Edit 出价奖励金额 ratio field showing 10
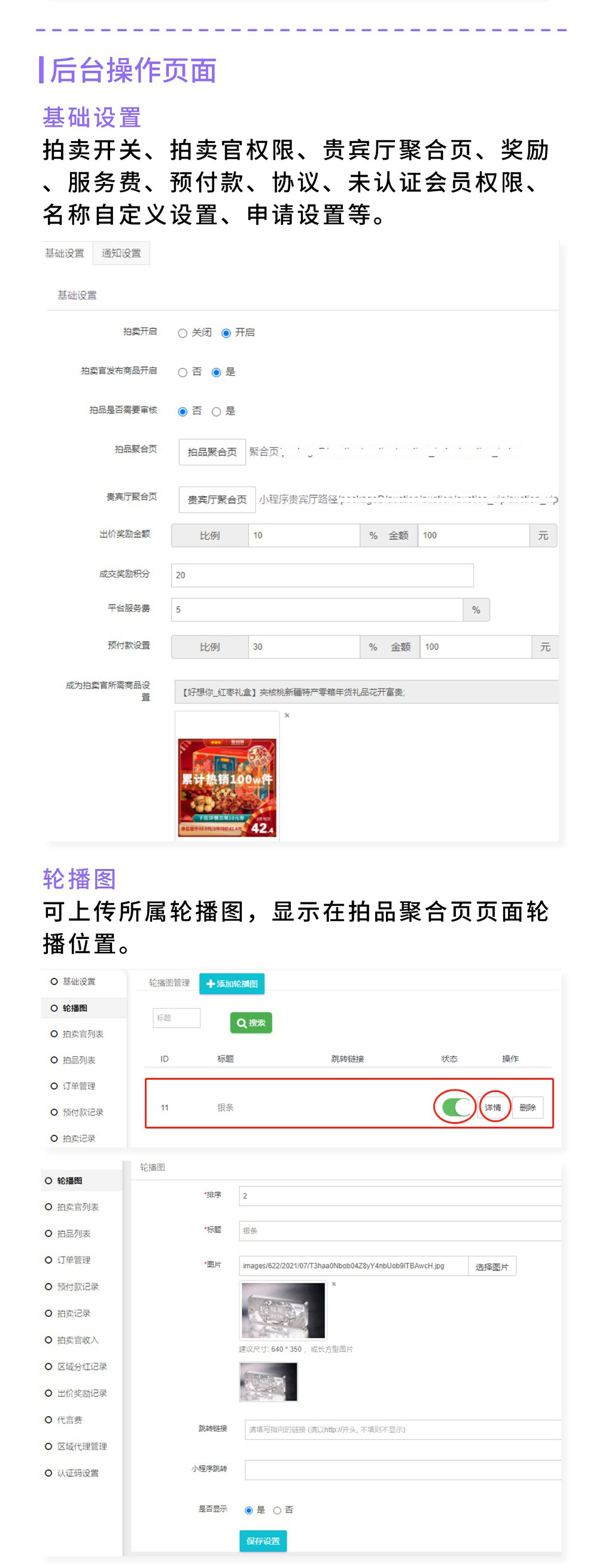Image resolution: width=599 pixels, height=1568 pixels. (303, 536)
